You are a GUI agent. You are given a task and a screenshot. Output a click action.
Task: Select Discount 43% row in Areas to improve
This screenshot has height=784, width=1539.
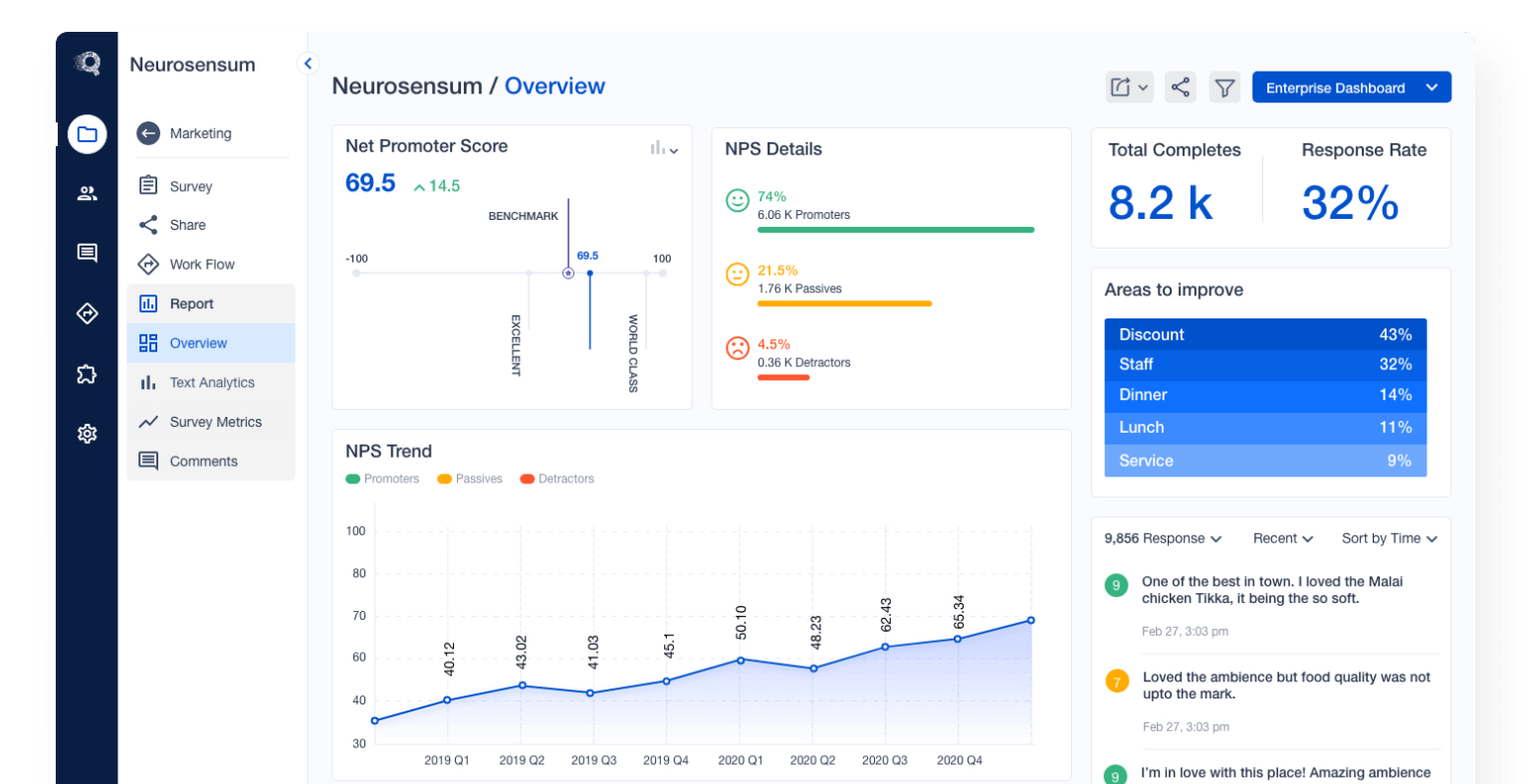[x=1265, y=334]
